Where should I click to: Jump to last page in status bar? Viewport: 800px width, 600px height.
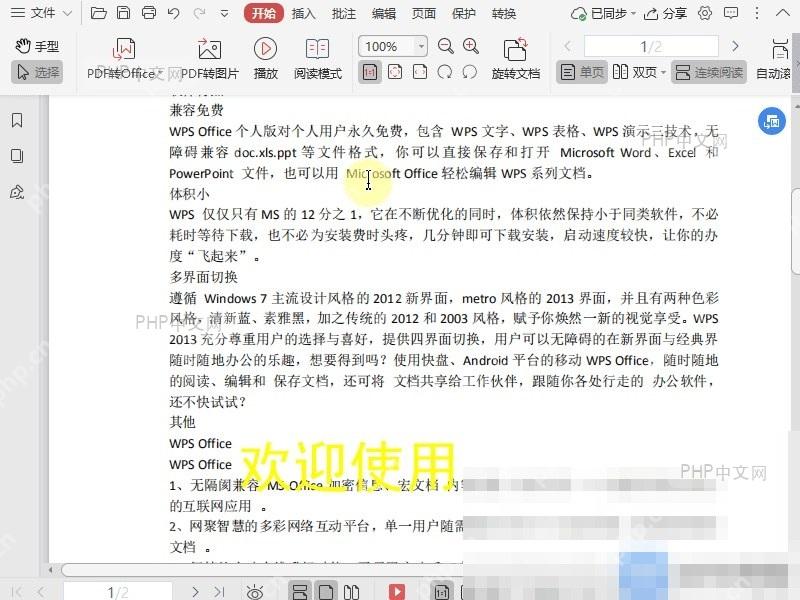tap(219, 592)
